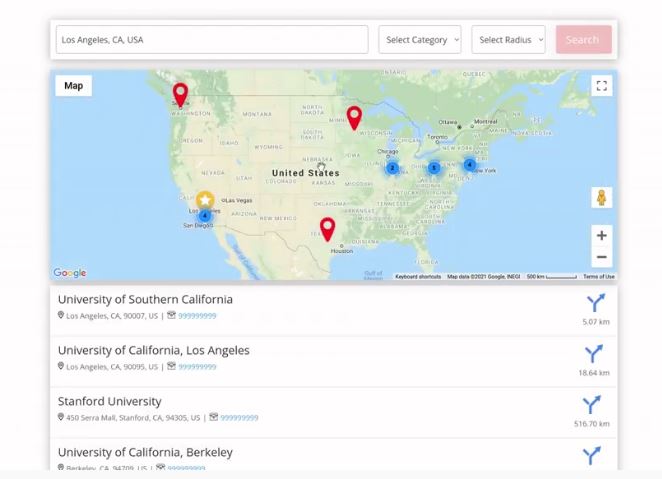Click phone number of UCLA listing
Screen dimensions: 662x479
point(197,367)
